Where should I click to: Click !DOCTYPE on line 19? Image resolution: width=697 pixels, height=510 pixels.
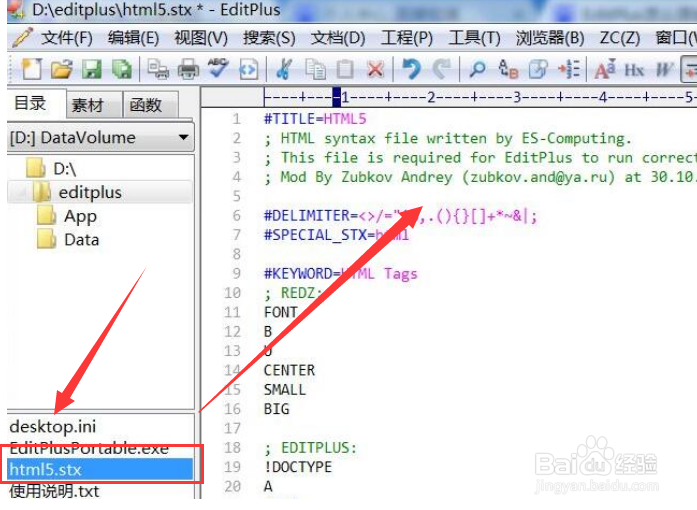[298, 467]
